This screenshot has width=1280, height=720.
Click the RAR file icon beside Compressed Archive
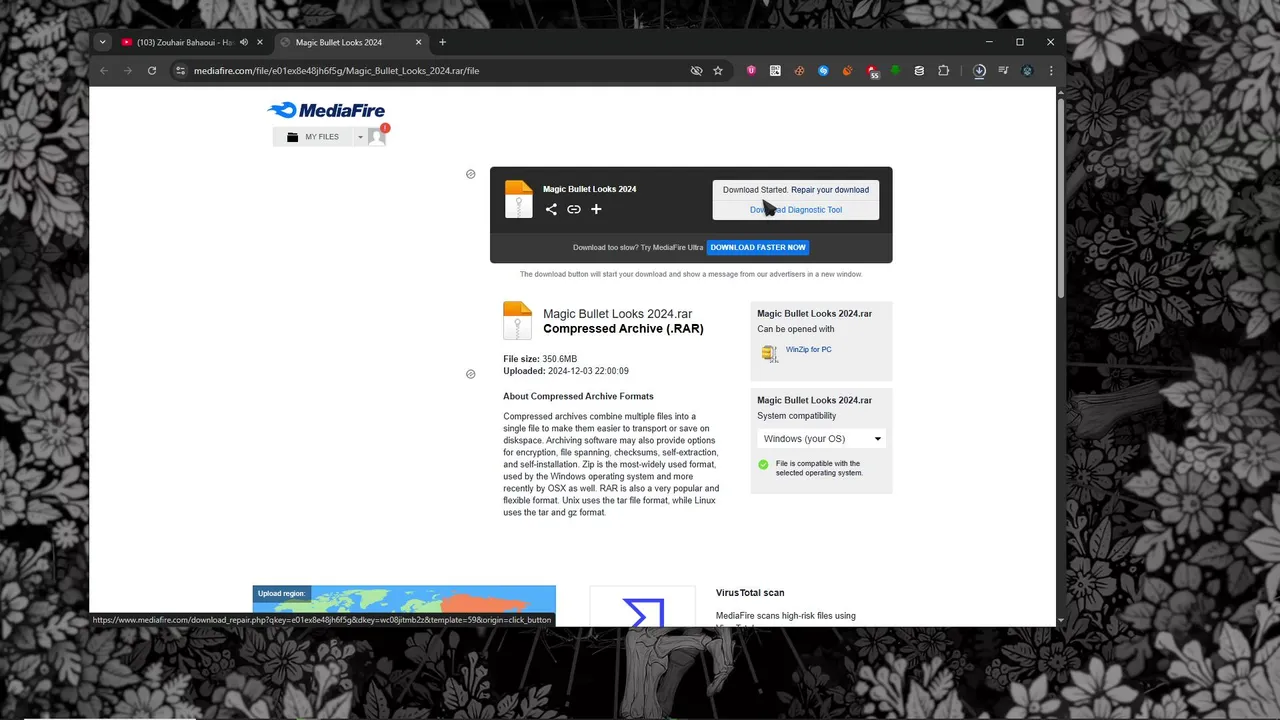(x=518, y=320)
